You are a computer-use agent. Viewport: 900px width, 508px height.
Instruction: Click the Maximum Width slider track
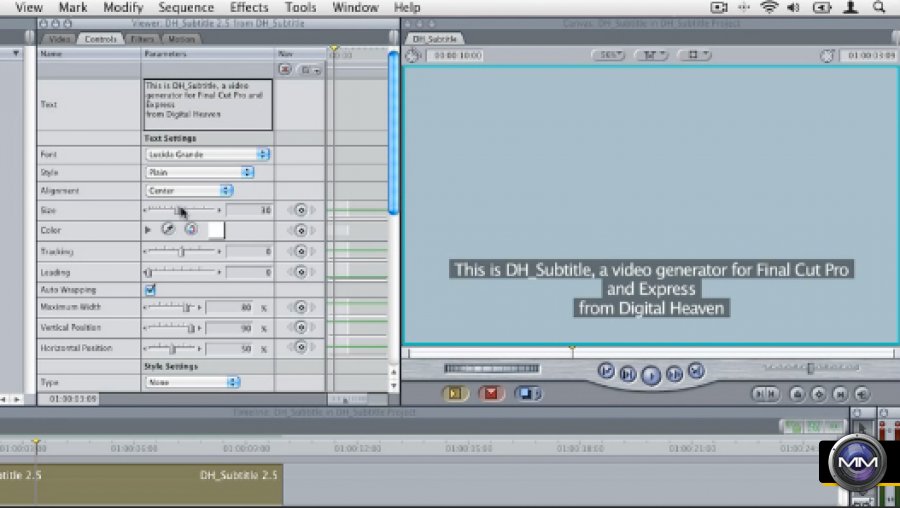[172, 307]
